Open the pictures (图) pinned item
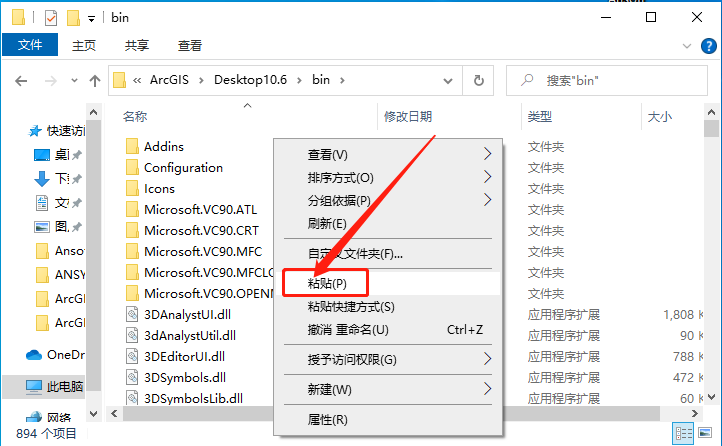The width and height of the screenshot is (722, 446). click(58, 226)
